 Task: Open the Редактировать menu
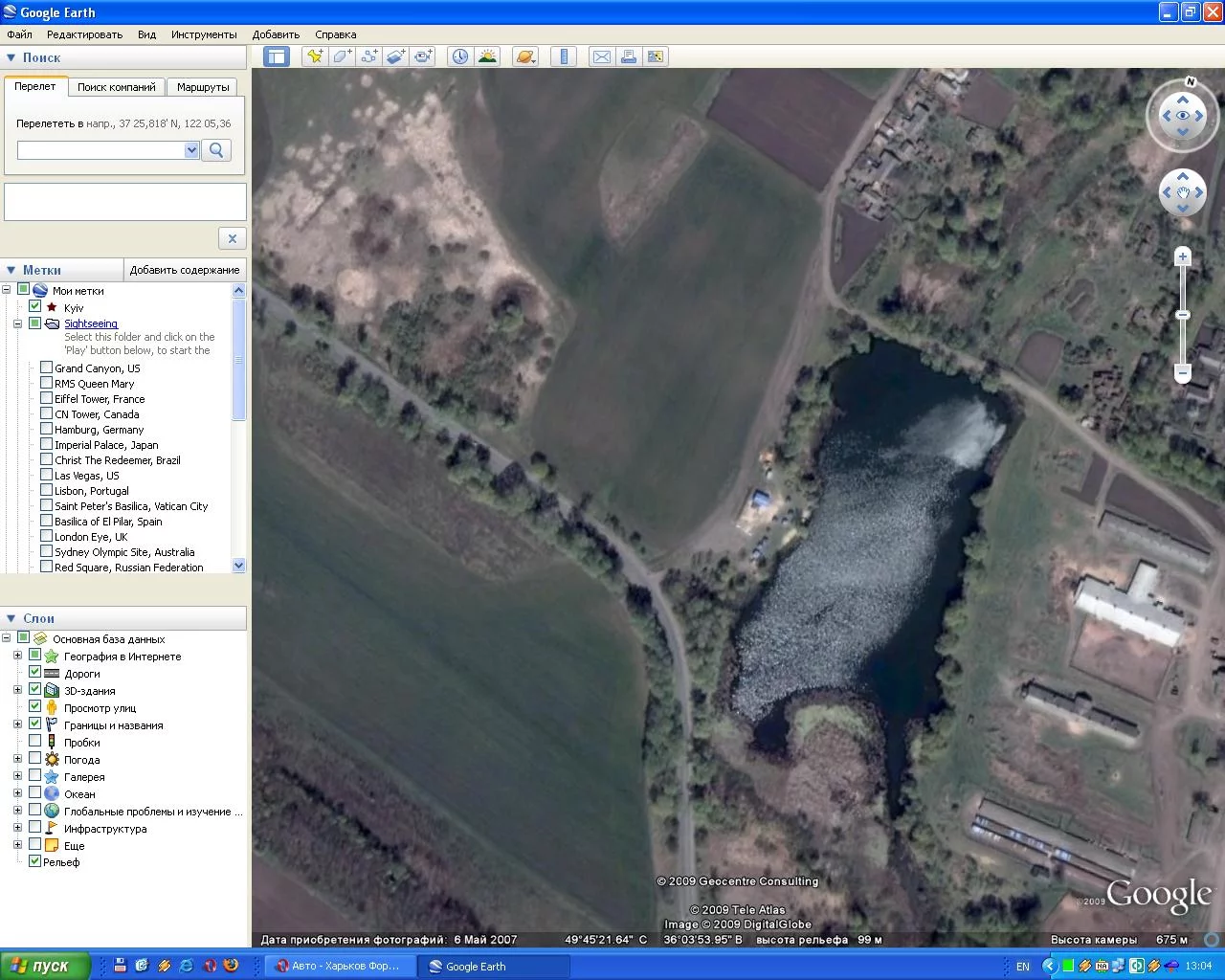(85, 34)
